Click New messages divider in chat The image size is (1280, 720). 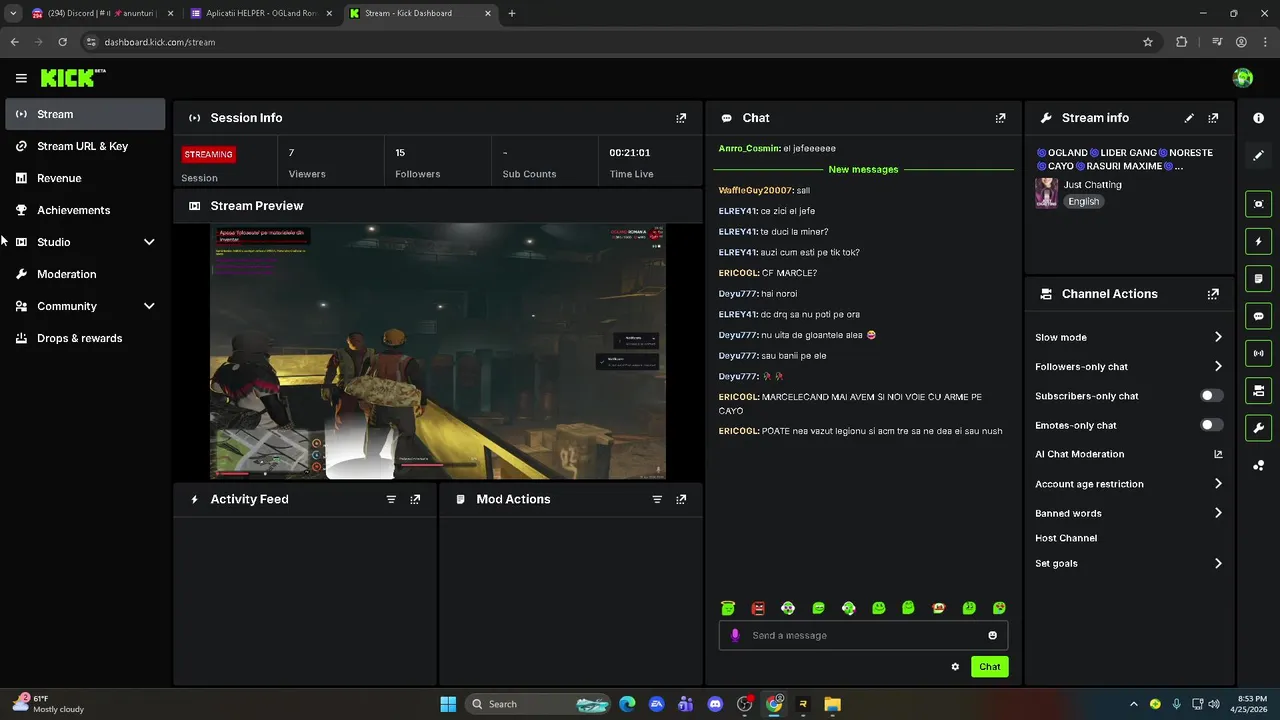pos(863,169)
